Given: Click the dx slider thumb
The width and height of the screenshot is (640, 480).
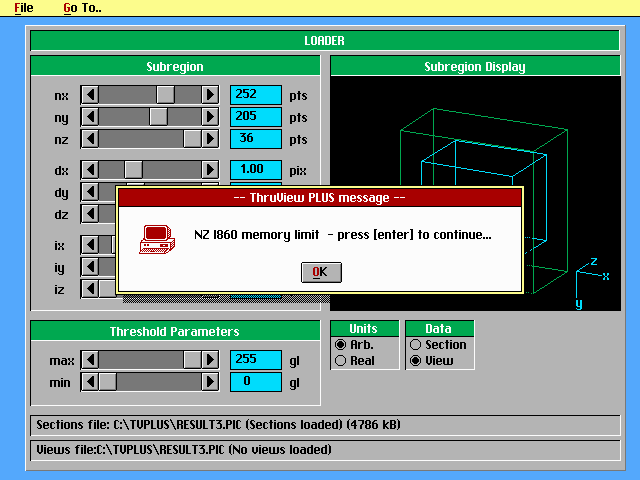Looking at the screenshot, I should click(133, 170).
